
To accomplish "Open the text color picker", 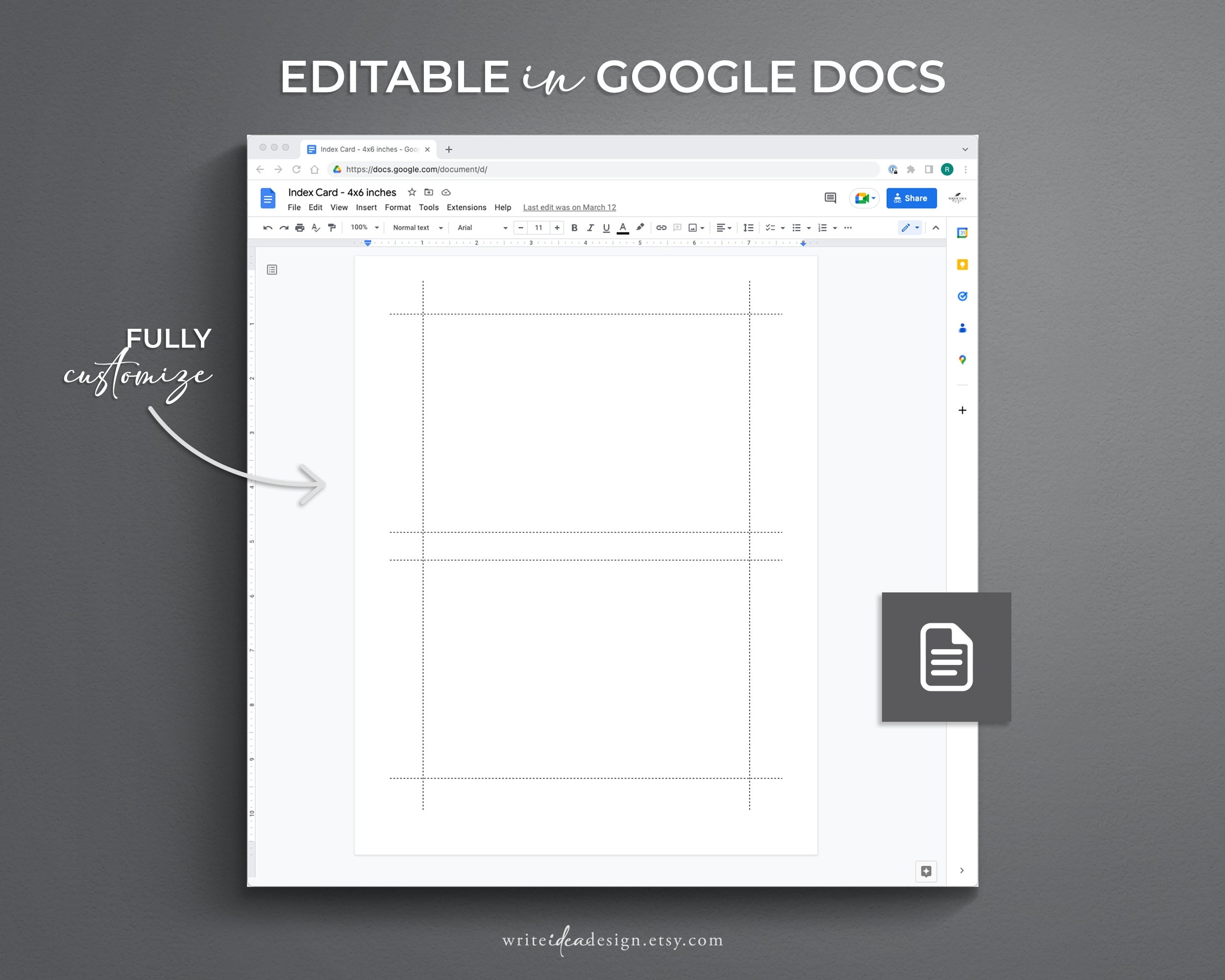I will (x=623, y=227).
